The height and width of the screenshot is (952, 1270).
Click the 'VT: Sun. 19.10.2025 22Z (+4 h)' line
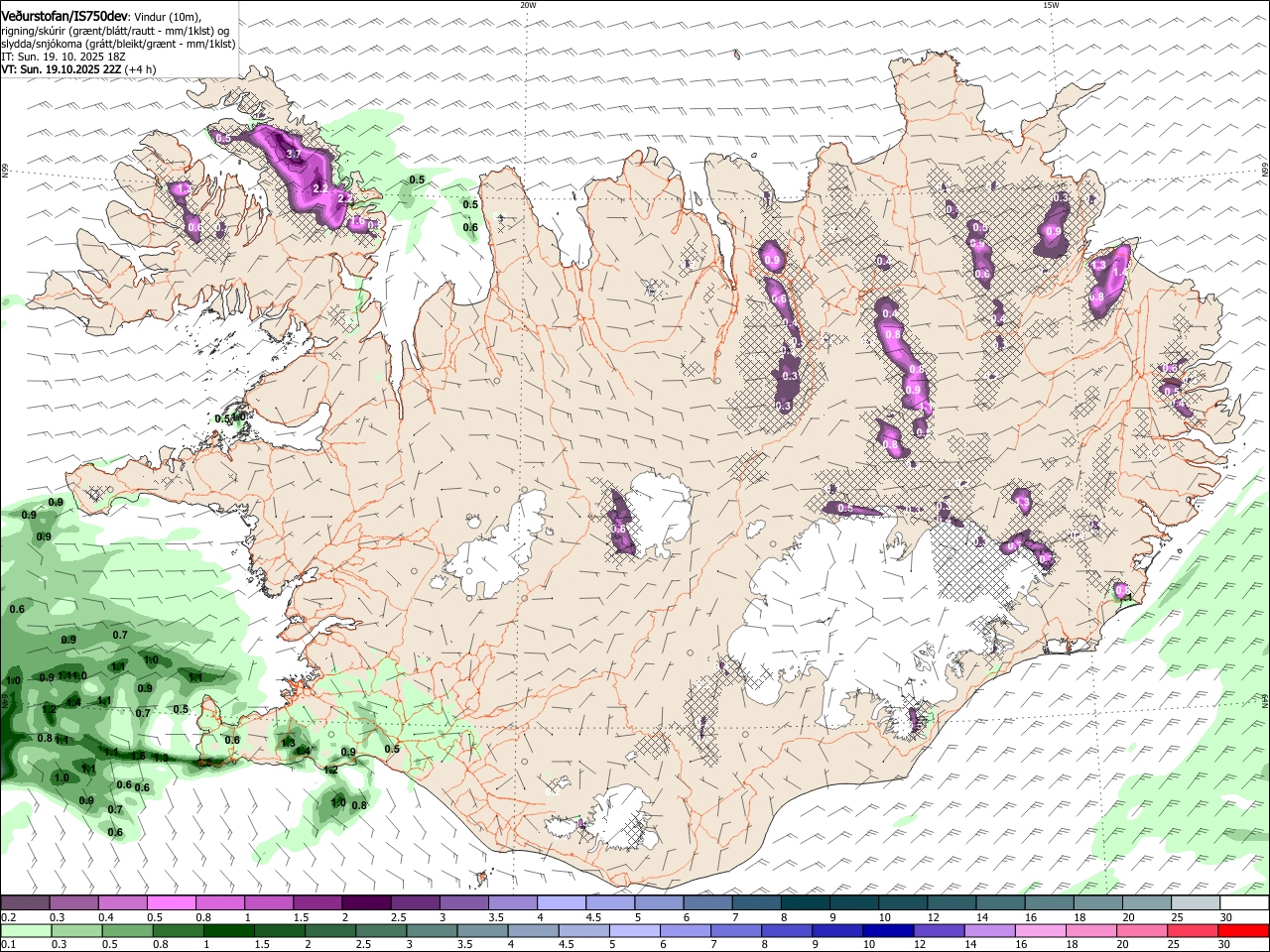(77, 70)
